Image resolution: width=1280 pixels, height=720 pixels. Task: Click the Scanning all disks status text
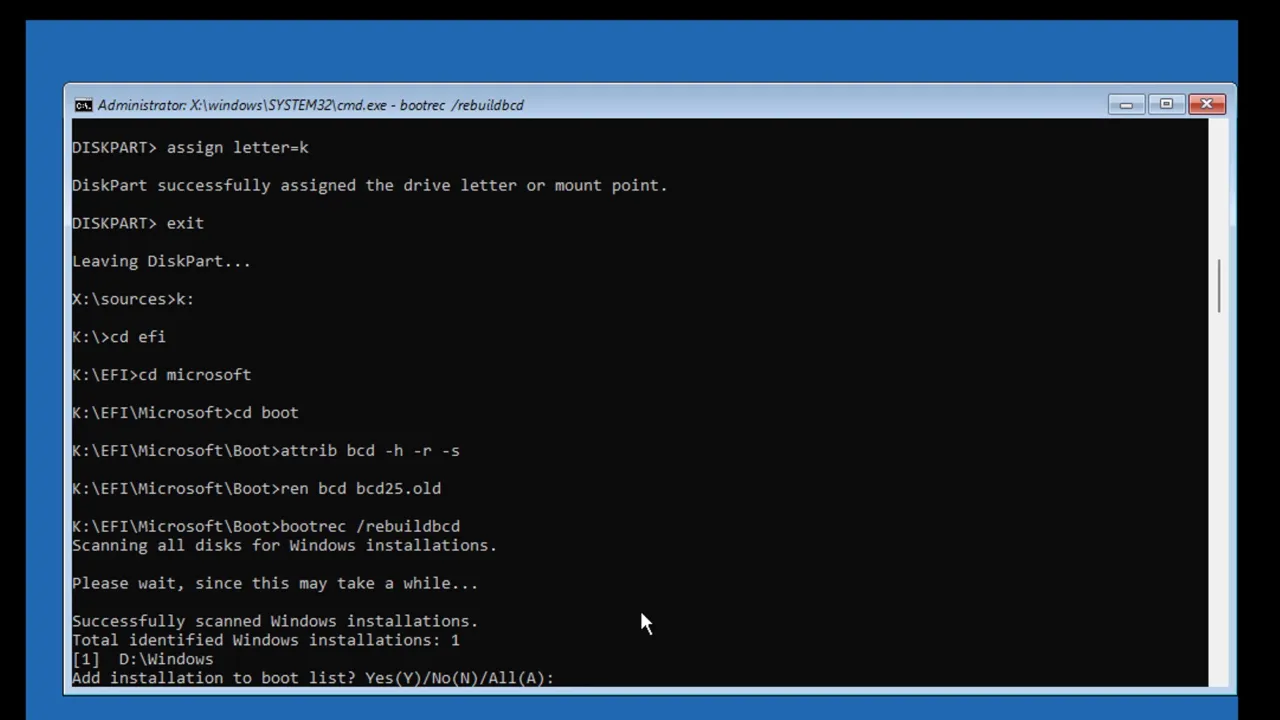(x=285, y=545)
